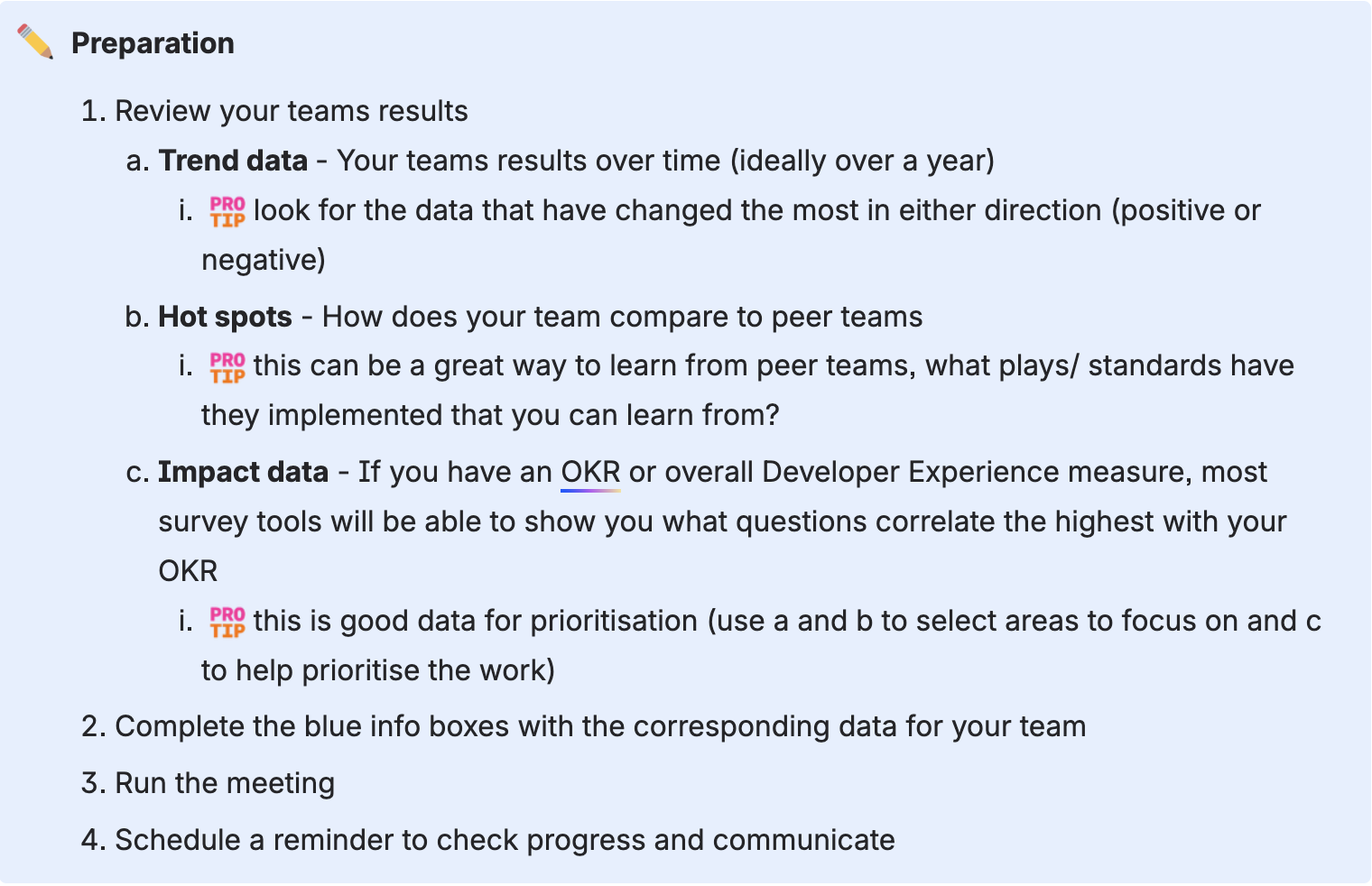1372x886 pixels.
Task: Click the line "to help prioritise the work)"
Action: 377,670
